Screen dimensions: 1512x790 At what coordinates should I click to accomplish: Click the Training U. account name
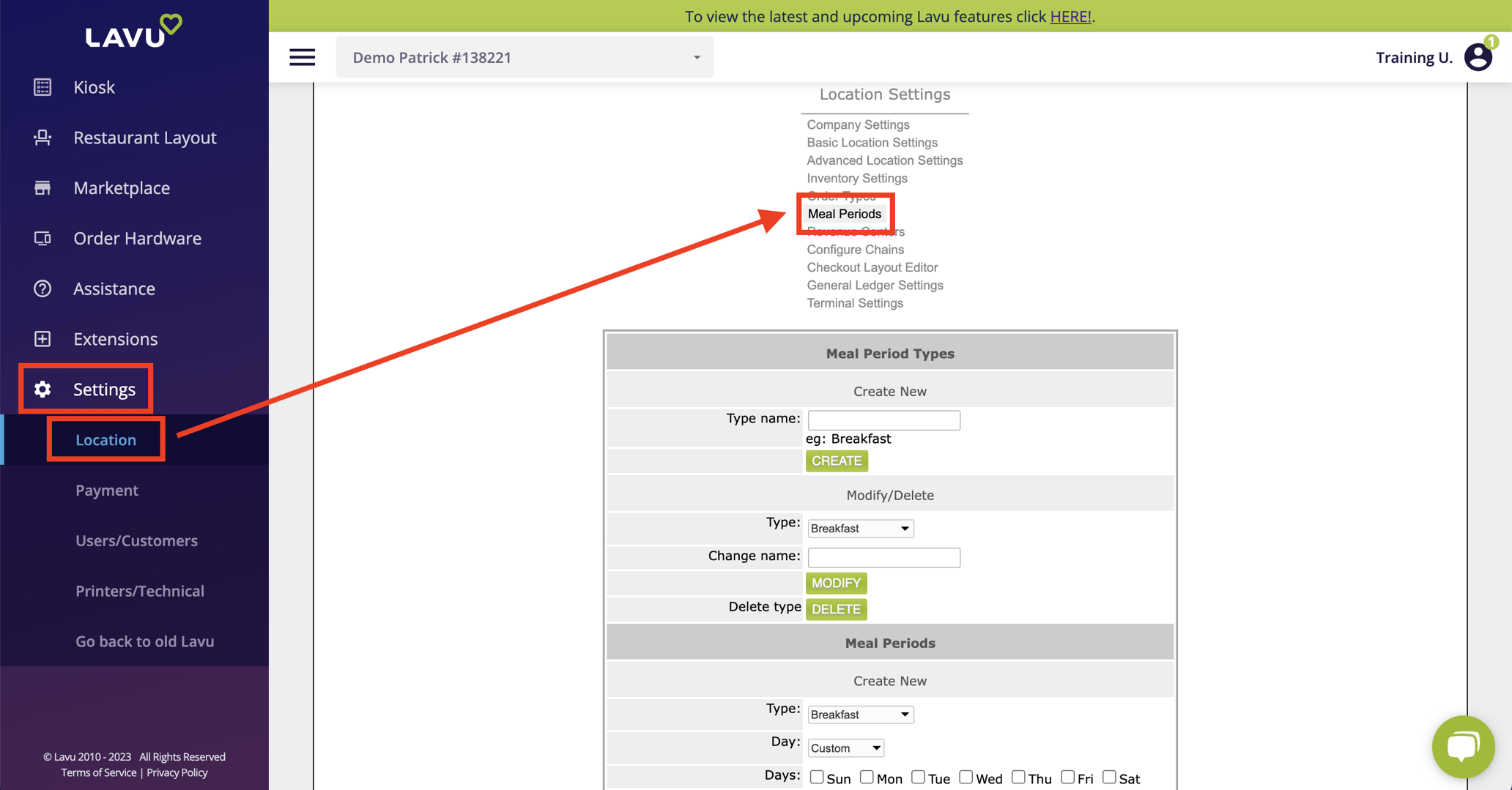[x=1414, y=57]
